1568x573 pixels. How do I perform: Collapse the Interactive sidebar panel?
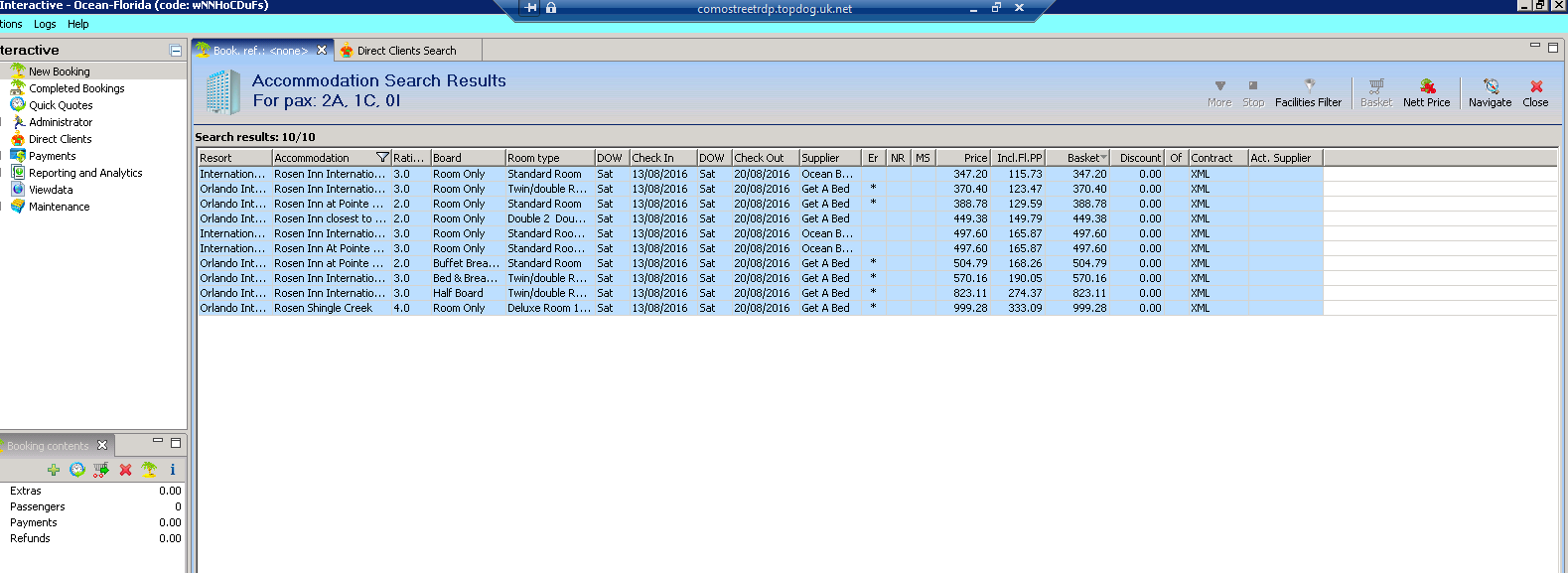176,51
